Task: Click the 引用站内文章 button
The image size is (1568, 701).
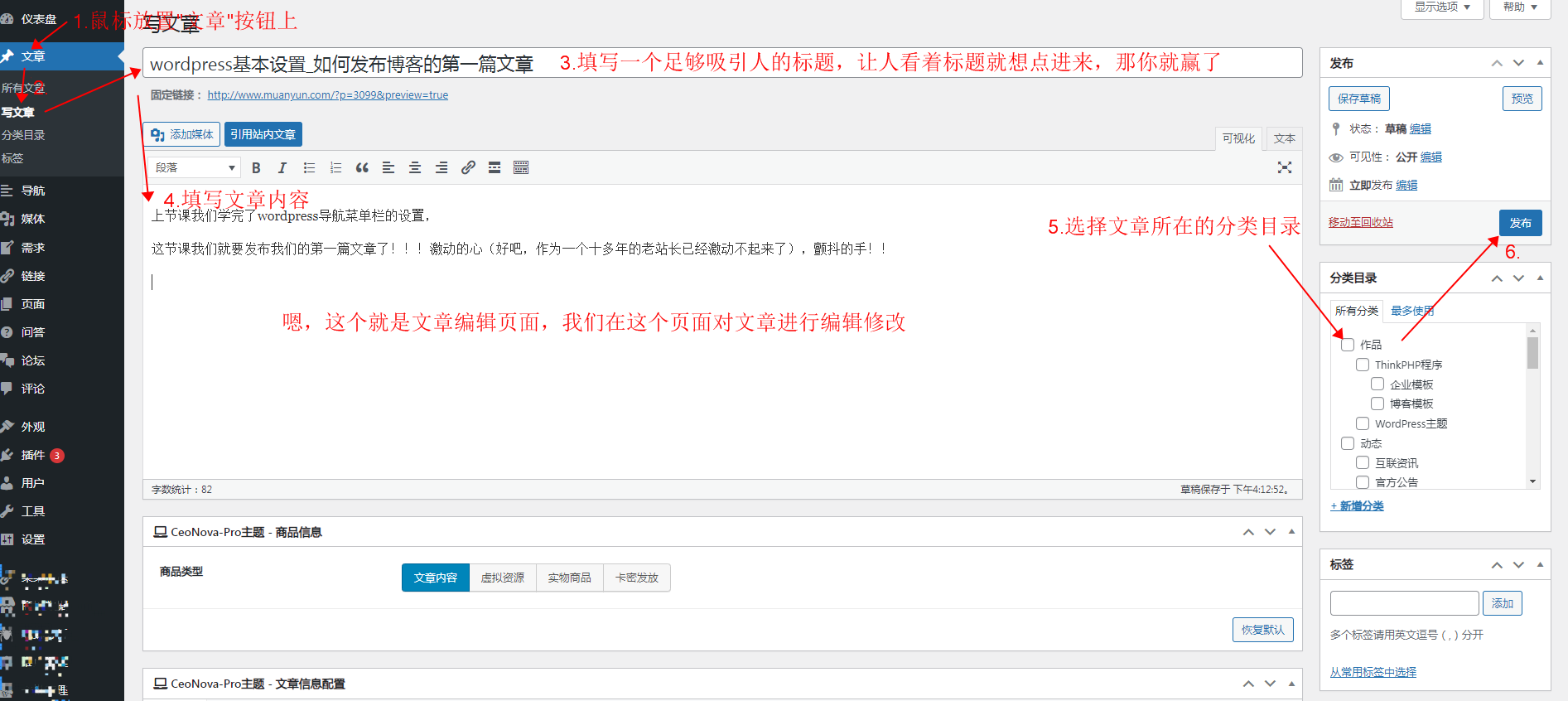Action: tap(263, 134)
